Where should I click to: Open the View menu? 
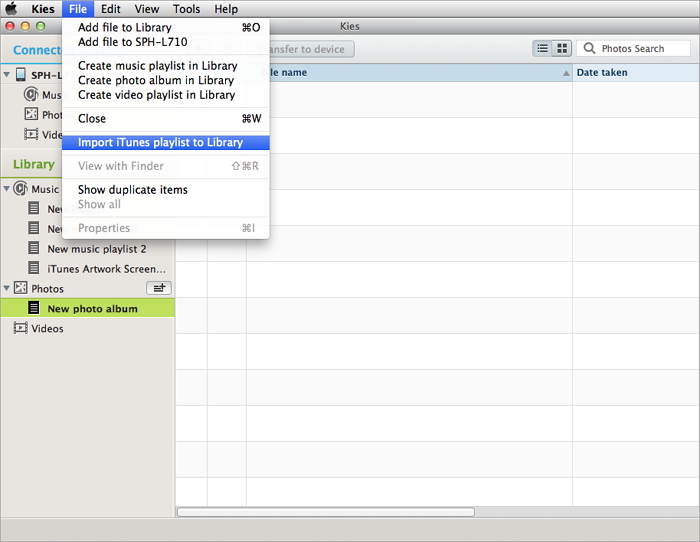click(147, 9)
